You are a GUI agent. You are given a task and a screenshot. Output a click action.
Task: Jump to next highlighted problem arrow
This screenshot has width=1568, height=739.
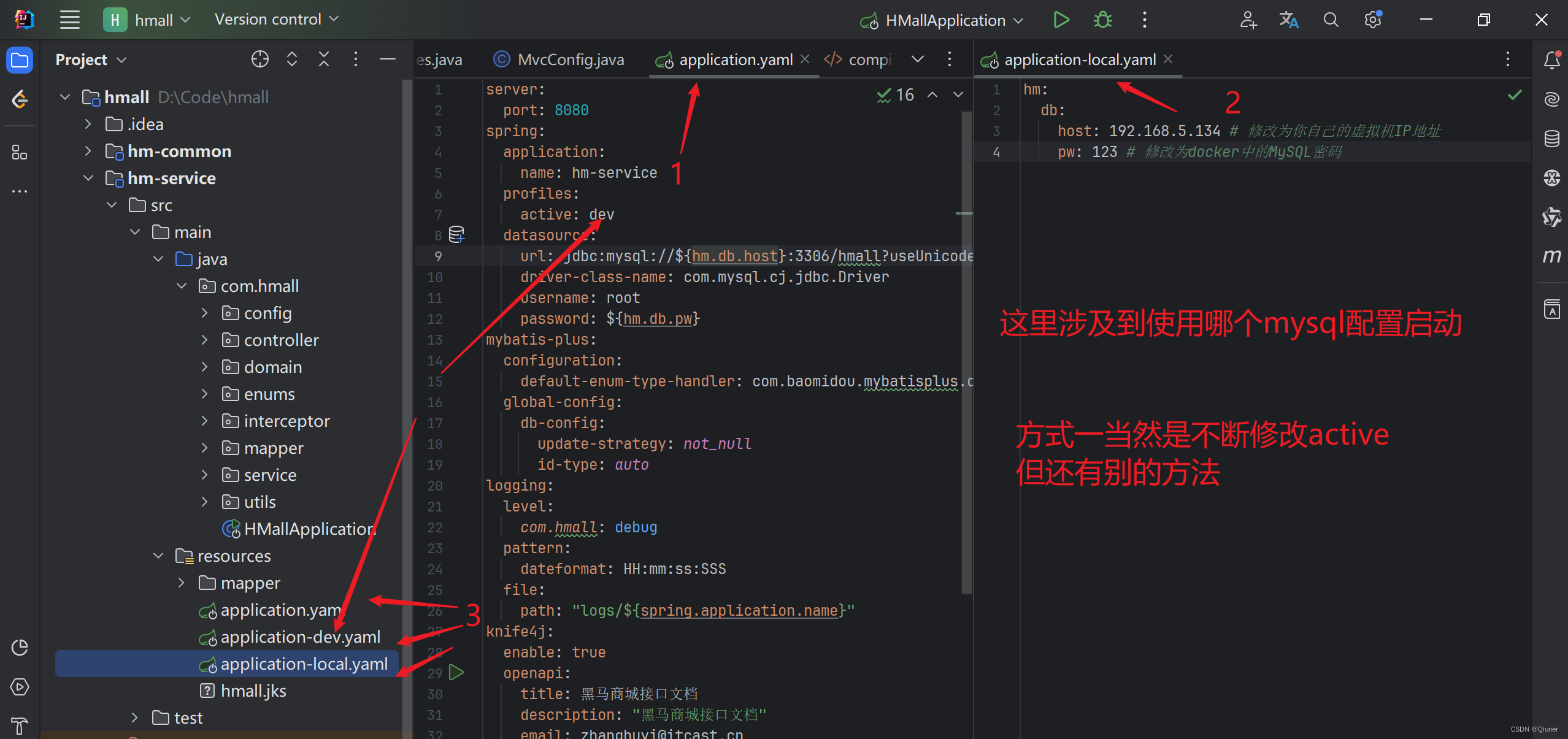pos(958,95)
